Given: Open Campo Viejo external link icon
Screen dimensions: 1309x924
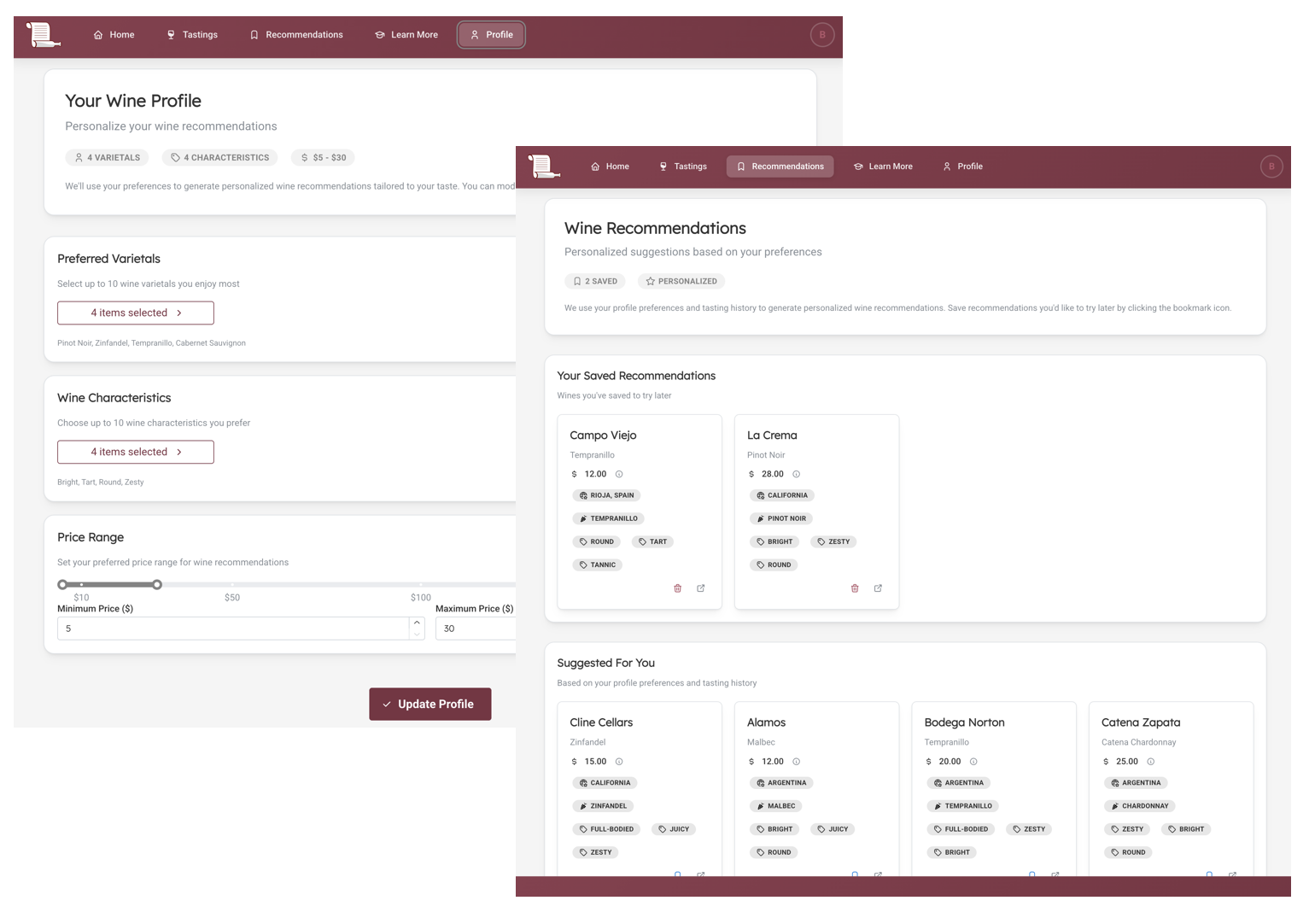Looking at the screenshot, I should tap(701, 588).
